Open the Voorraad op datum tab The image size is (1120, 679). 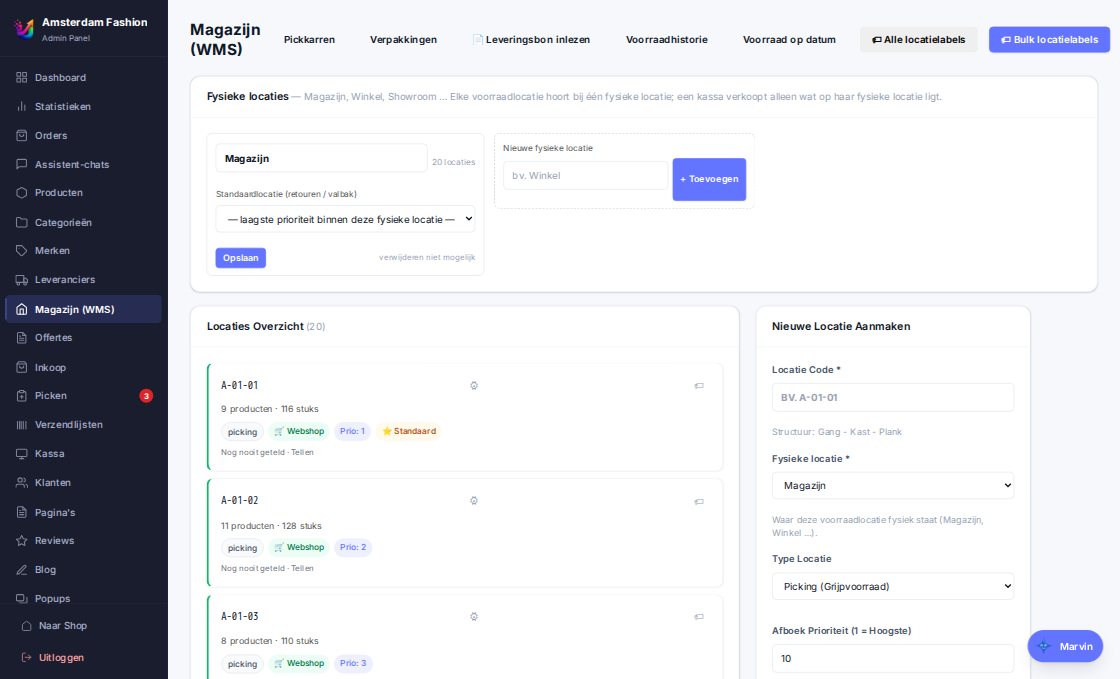(x=789, y=40)
